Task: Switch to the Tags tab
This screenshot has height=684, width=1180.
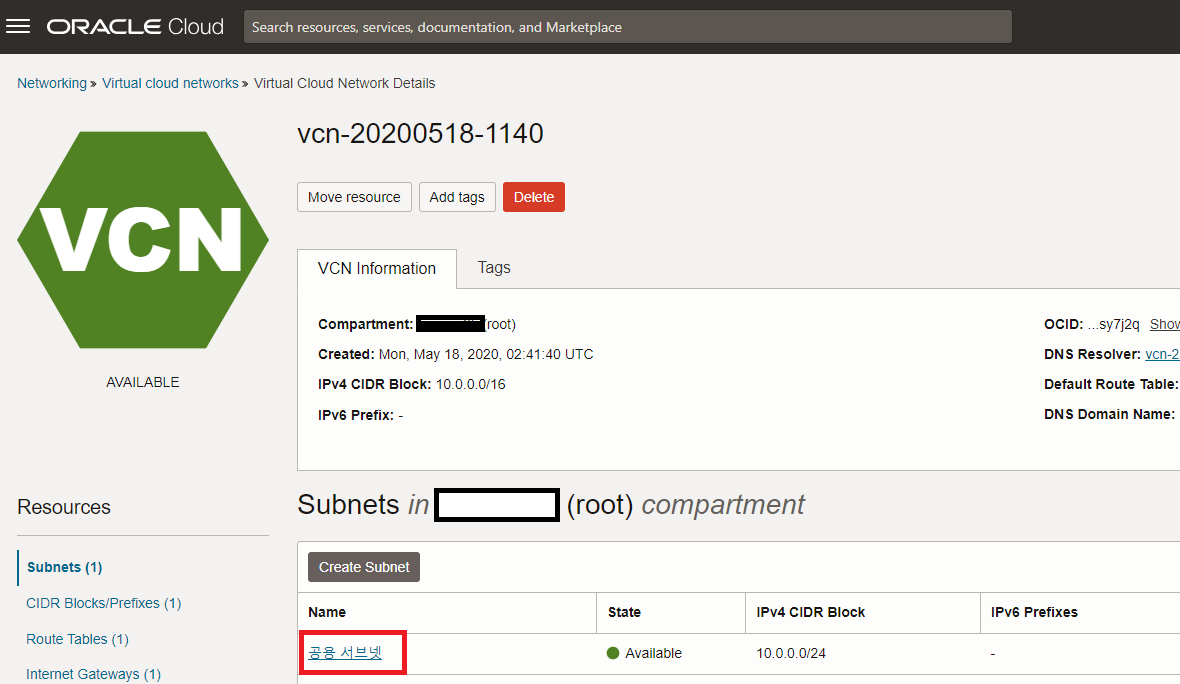Action: pos(493,268)
